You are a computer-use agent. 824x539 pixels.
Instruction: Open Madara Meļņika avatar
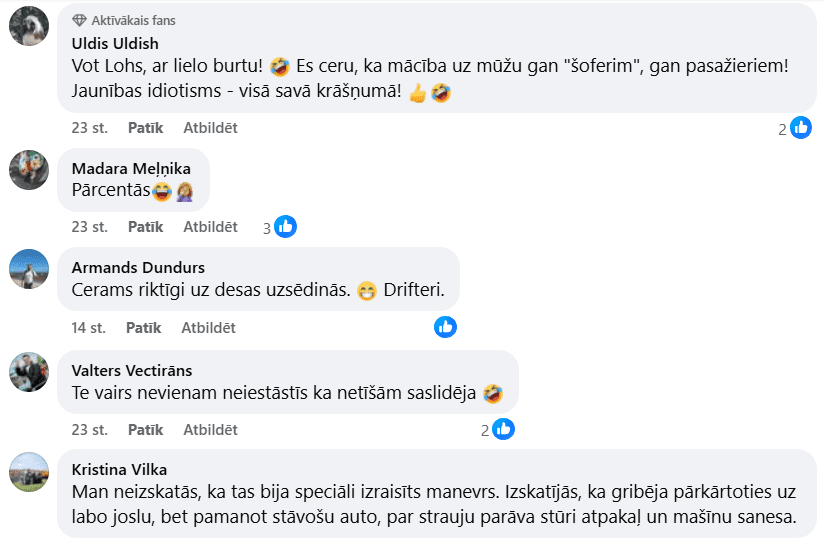pos(29,170)
